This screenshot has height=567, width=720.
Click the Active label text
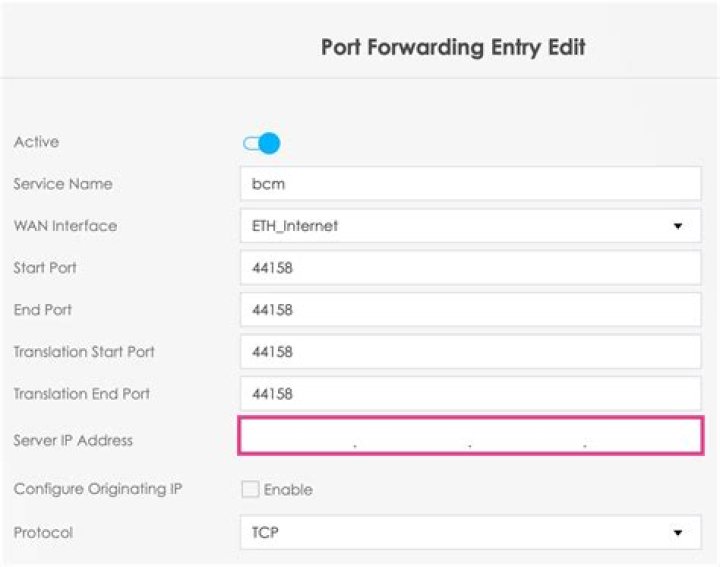coord(36,142)
